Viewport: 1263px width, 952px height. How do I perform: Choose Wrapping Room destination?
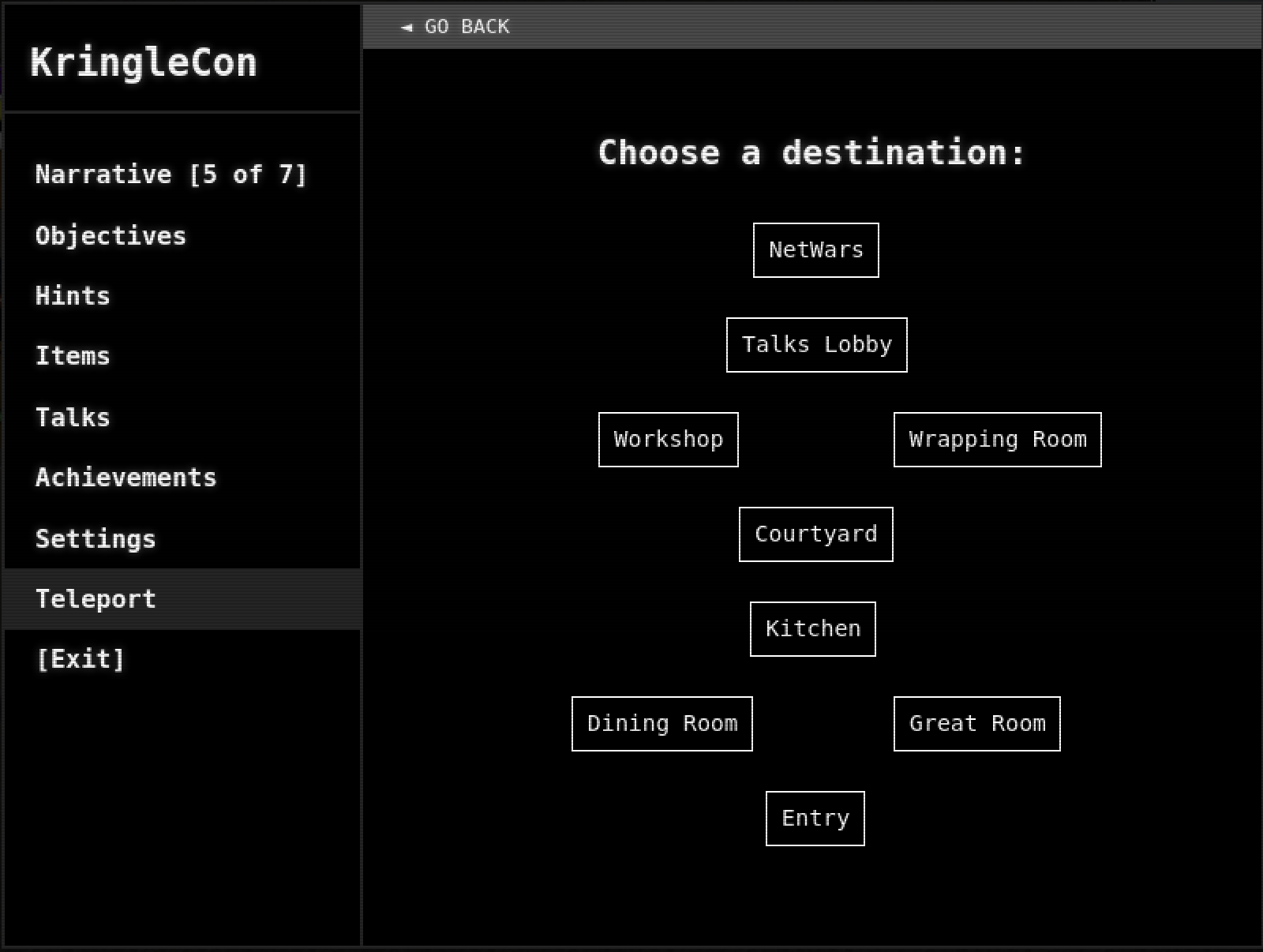[x=997, y=440]
